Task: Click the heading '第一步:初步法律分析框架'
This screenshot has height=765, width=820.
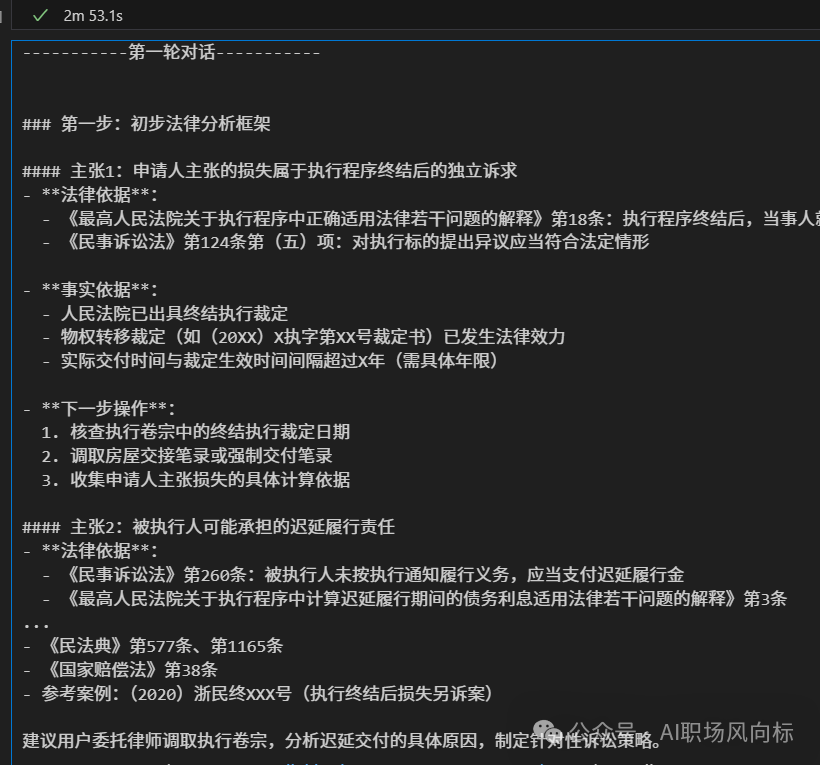Action: click(x=146, y=124)
